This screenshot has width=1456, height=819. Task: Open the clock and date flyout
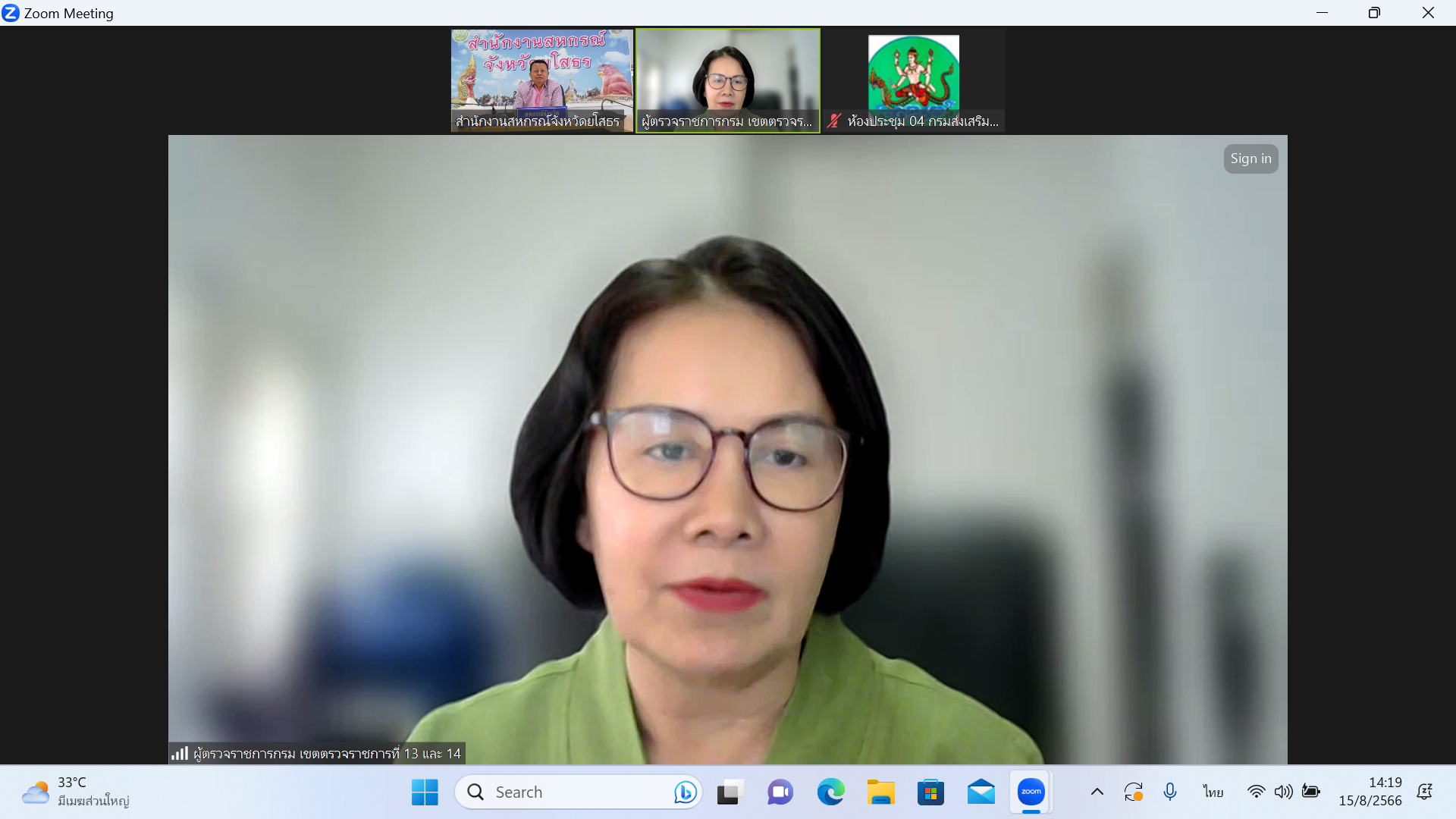coord(1370,792)
